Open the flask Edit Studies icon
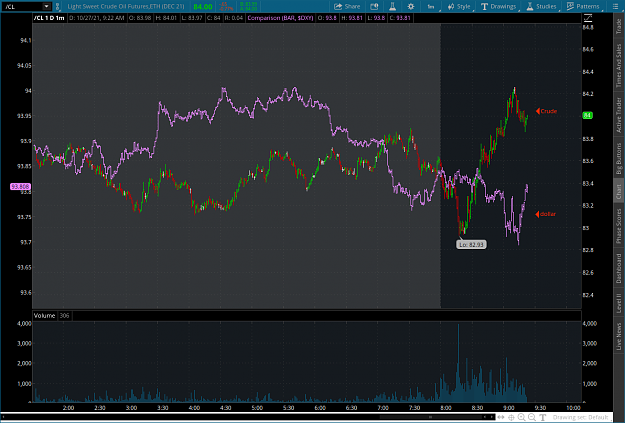625x423 pixels. 393,6
